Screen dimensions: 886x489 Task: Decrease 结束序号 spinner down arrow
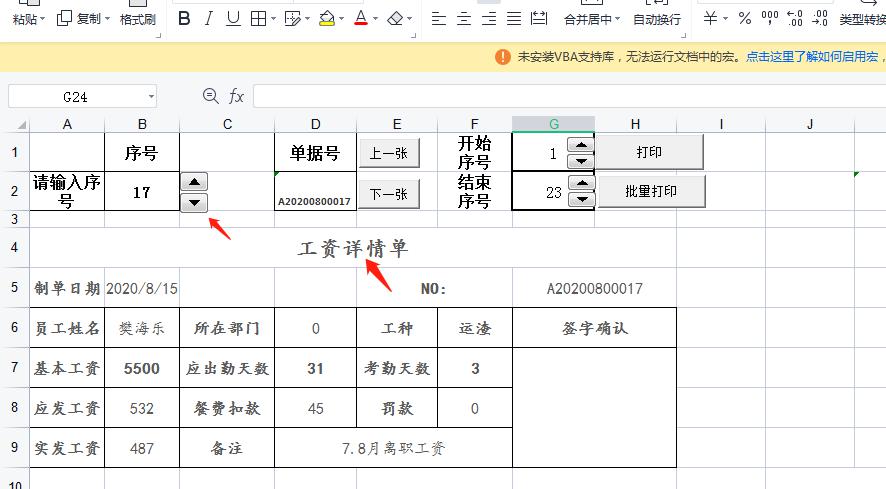581,199
